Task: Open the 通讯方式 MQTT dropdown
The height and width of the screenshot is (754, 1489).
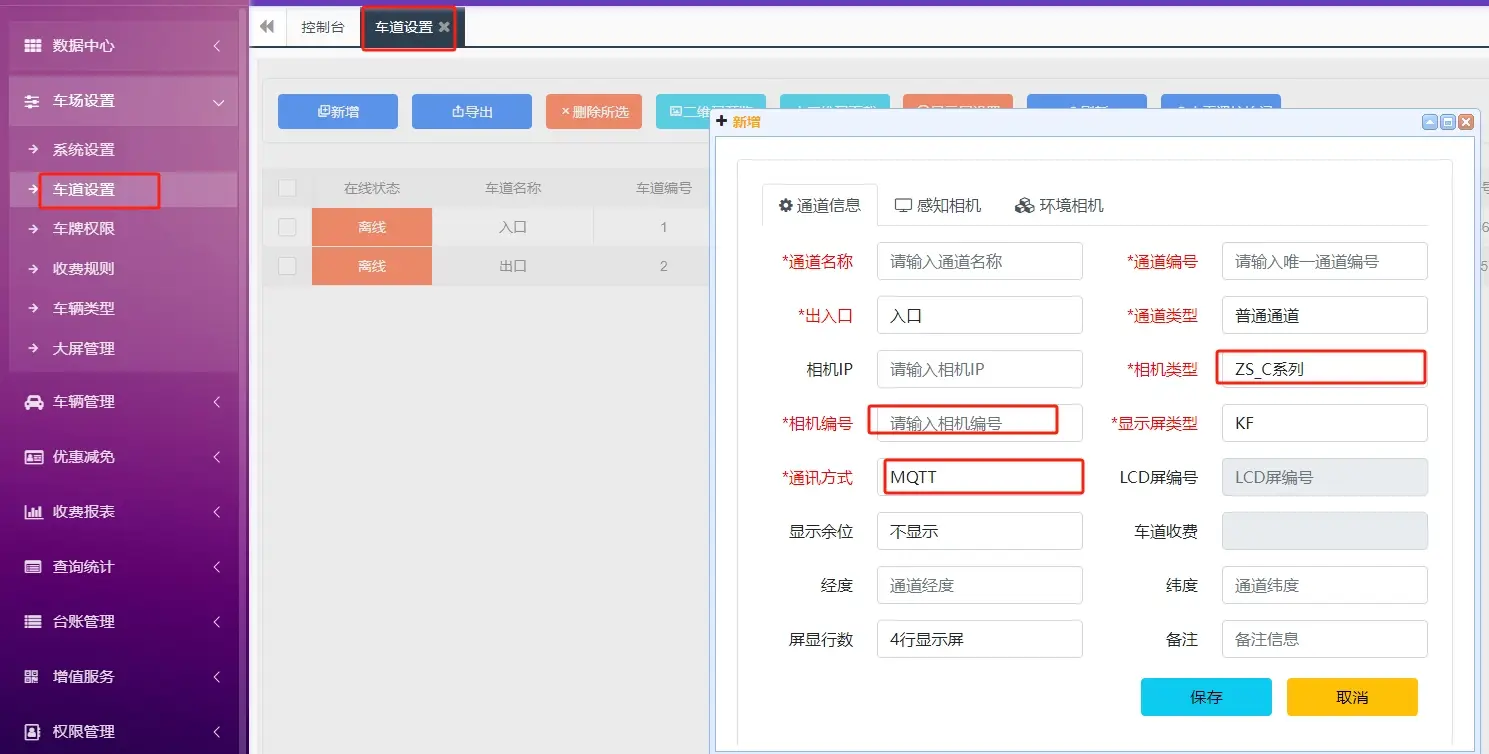Action: pyautogui.click(x=982, y=477)
